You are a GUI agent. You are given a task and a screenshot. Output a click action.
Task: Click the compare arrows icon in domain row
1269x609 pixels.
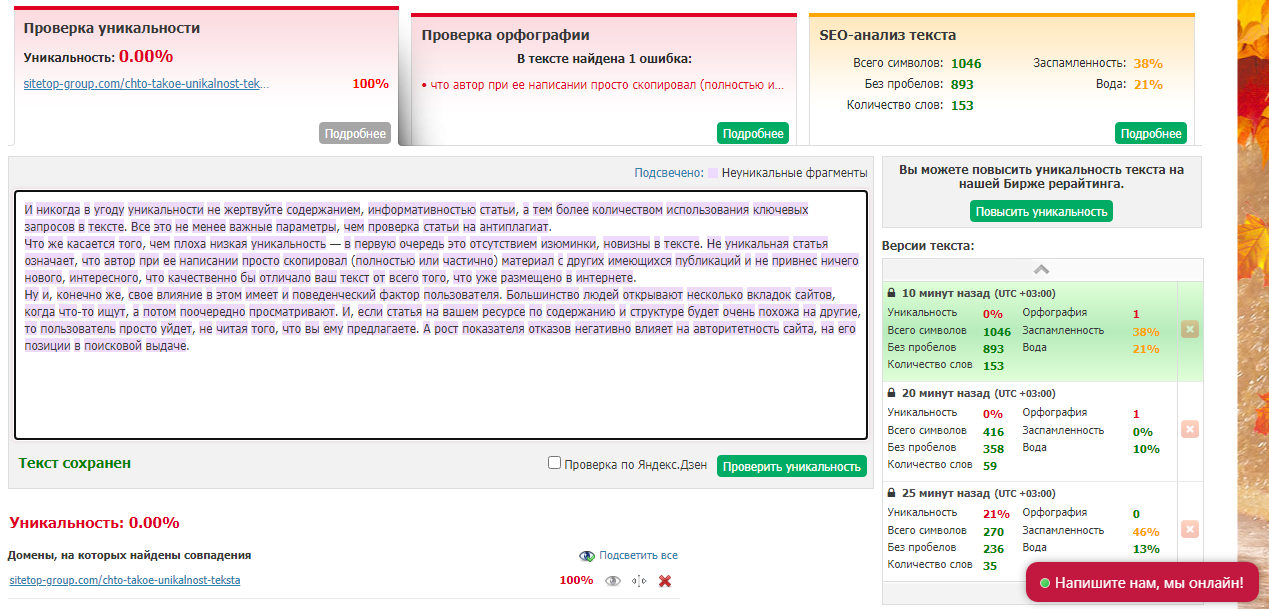point(639,581)
